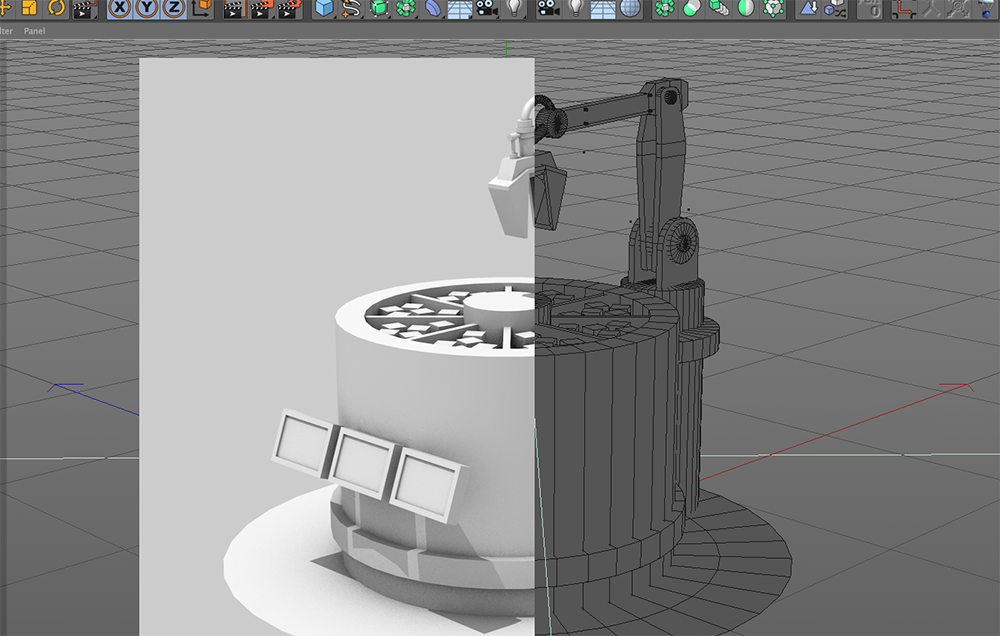The image size is (1000, 636).
Task: Open the Cube primitive flyout
Action: [325, 8]
